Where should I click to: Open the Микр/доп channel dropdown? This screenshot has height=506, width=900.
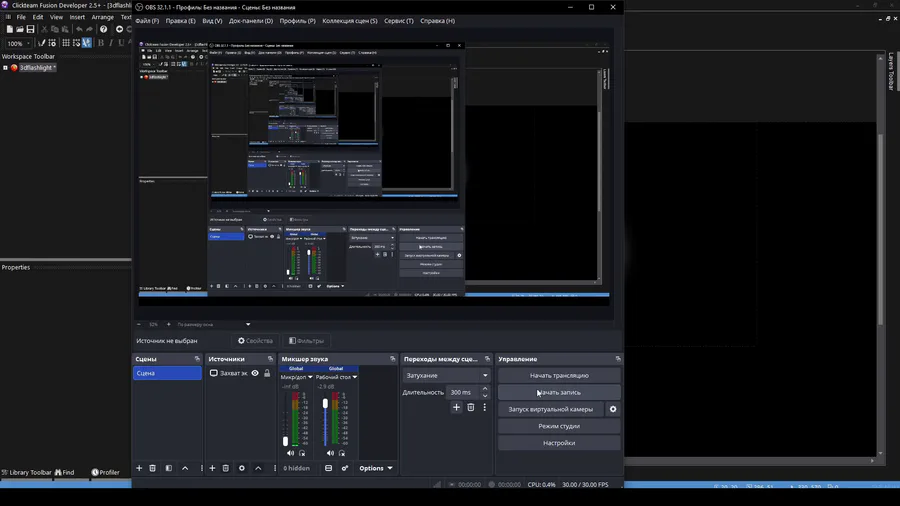coord(296,377)
